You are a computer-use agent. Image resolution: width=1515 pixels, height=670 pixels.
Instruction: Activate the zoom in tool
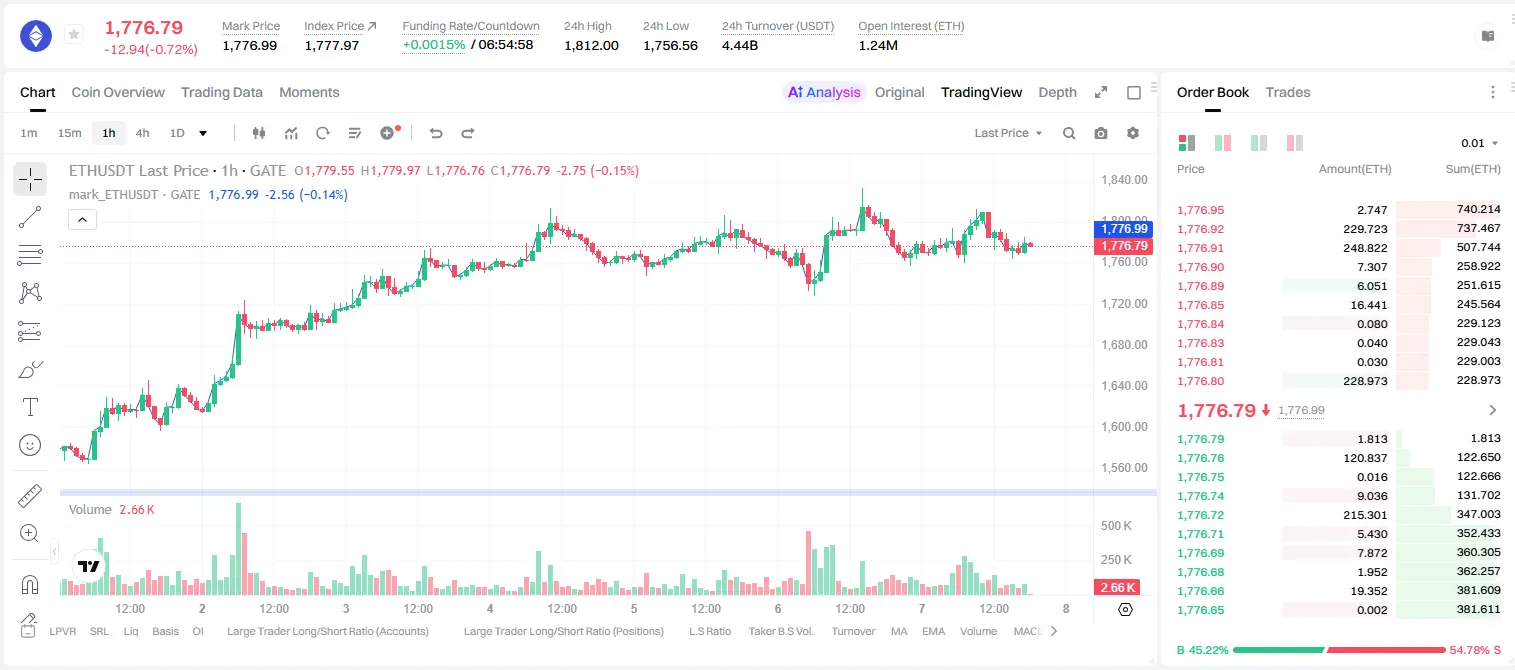[30, 533]
